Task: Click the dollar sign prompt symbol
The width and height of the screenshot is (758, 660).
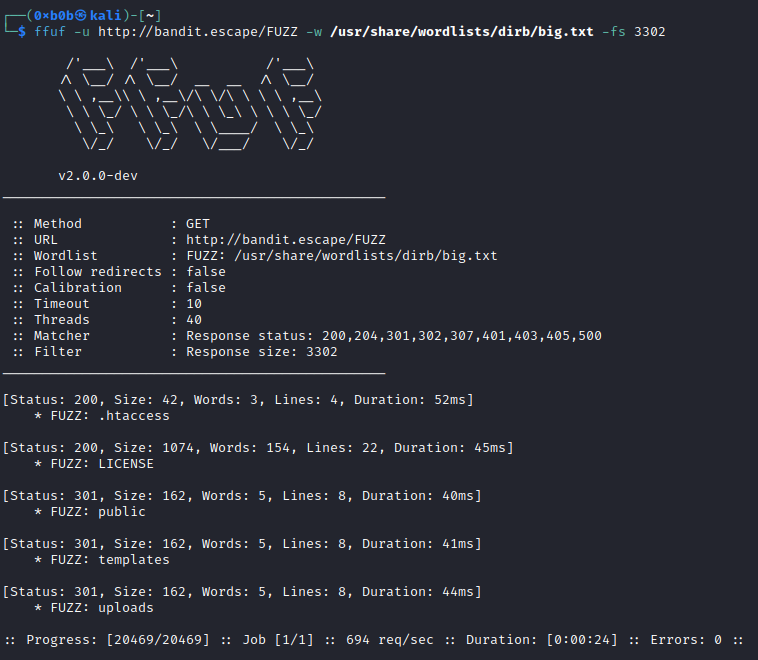Action: coord(22,32)
